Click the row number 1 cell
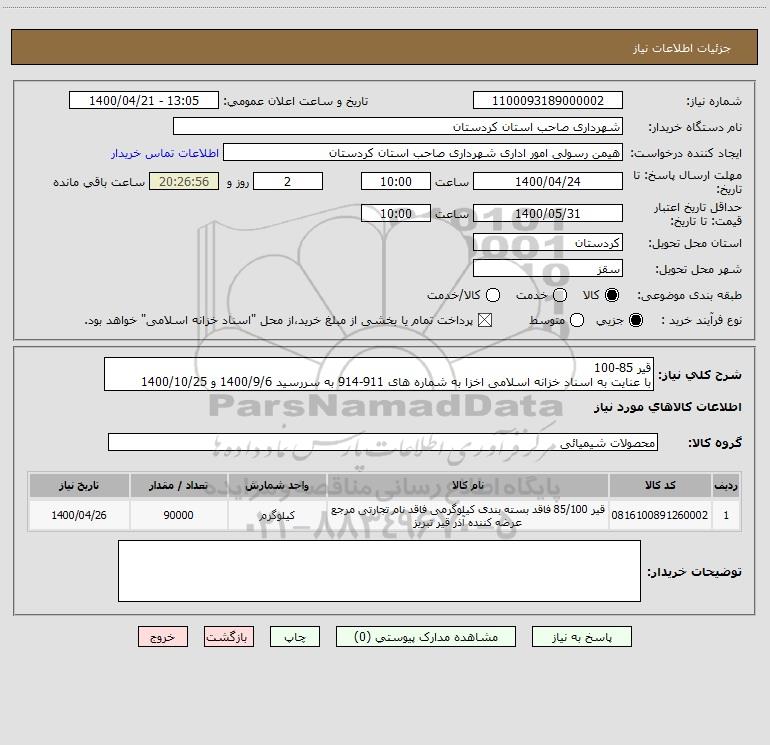Screen dimensions: 770x745 726,515
